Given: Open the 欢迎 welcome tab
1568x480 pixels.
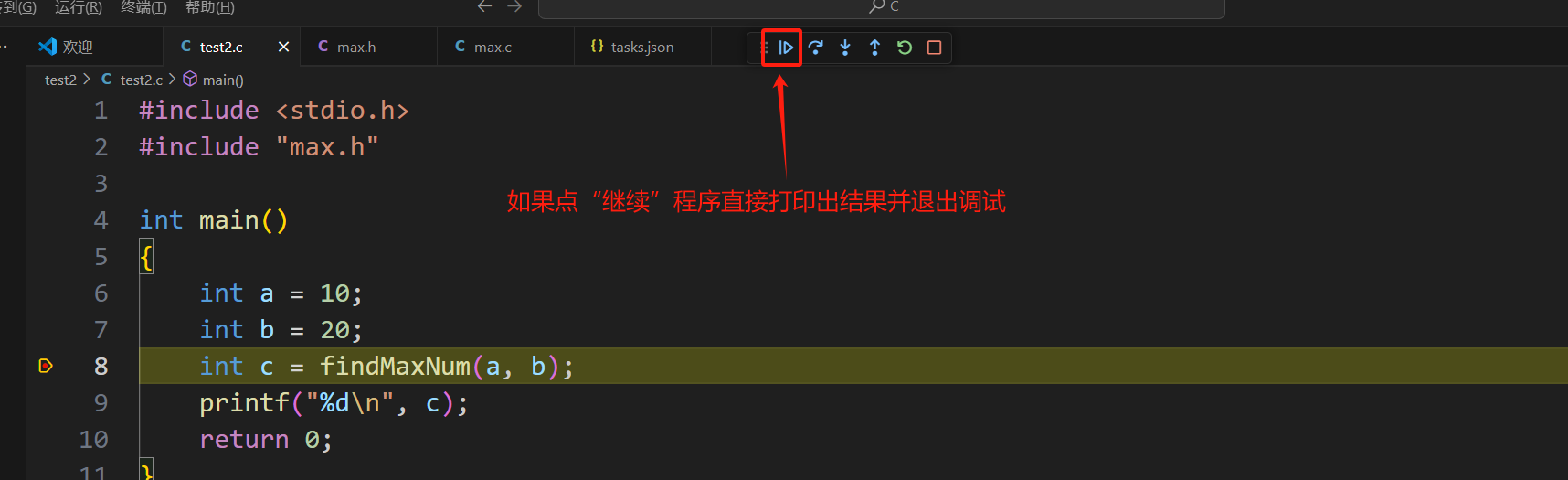Looking at the screenshot, I should click(67, 47).
